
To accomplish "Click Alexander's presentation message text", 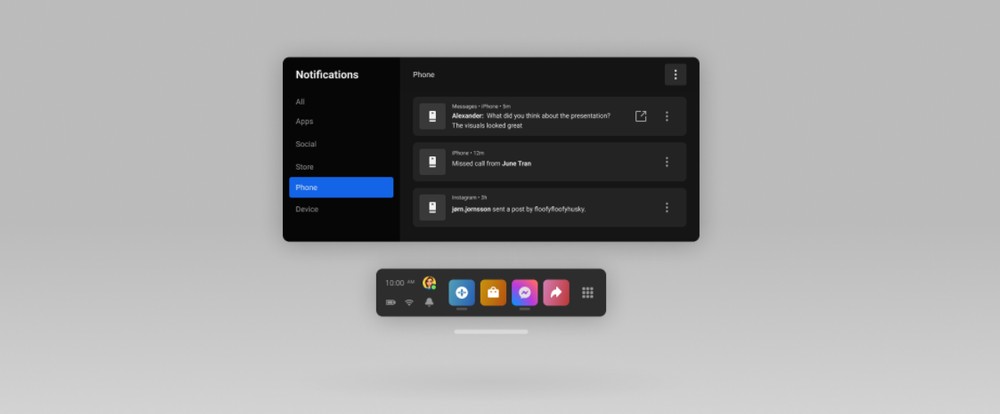I will click(531, 121).
